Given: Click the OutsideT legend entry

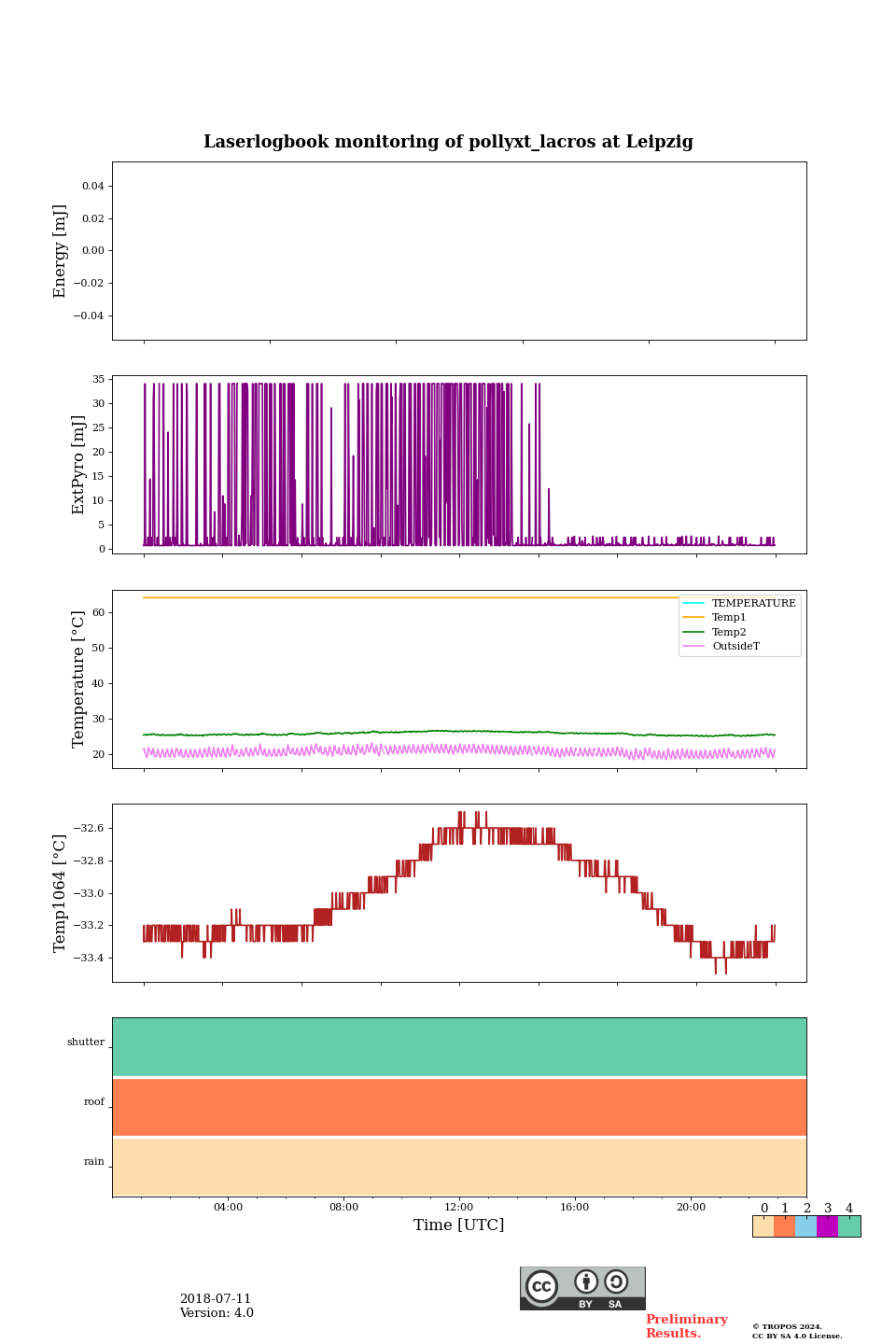Looking at the screenshot, I should point(721,647).
